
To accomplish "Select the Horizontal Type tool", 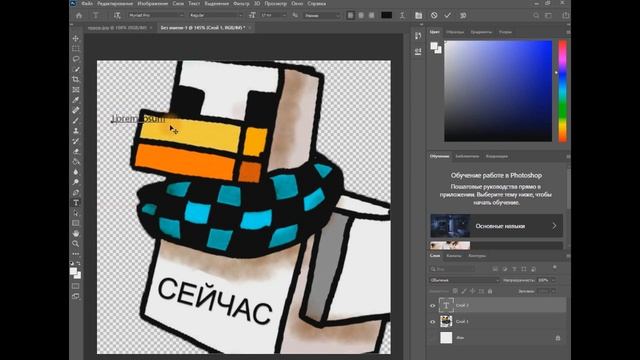I will click(76, 203).
